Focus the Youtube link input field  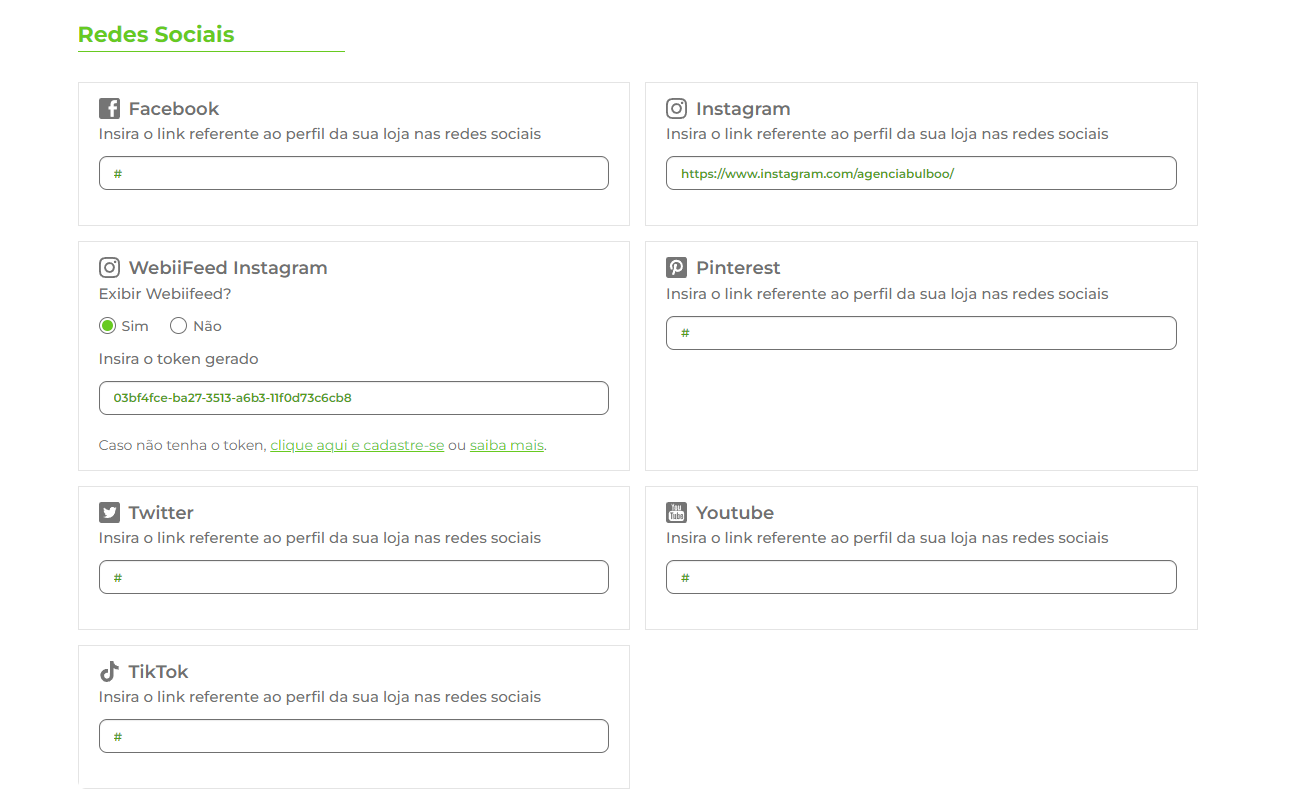click(921, 577)
